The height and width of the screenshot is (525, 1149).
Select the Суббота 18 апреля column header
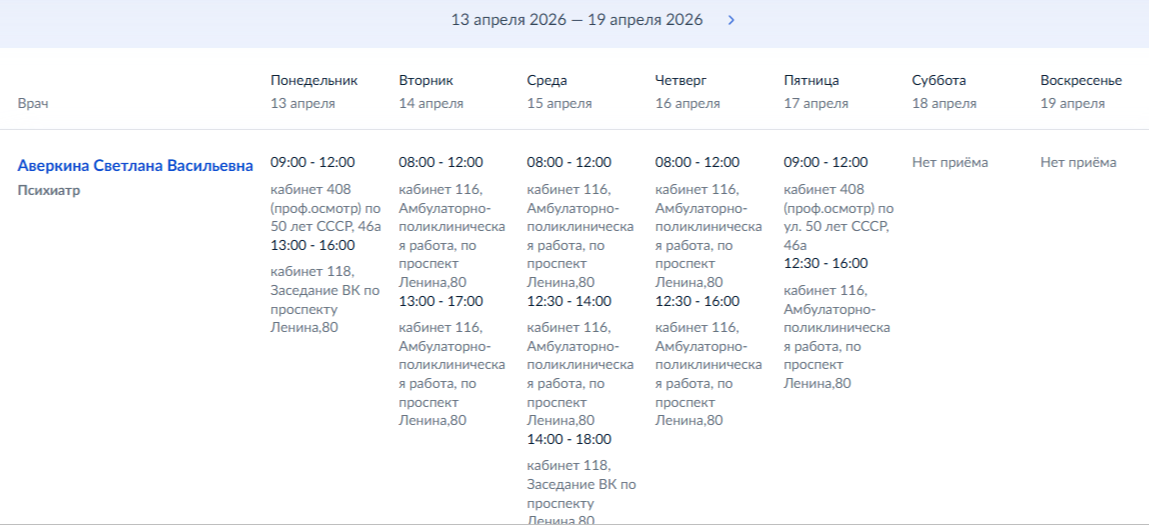click(944, 91)
